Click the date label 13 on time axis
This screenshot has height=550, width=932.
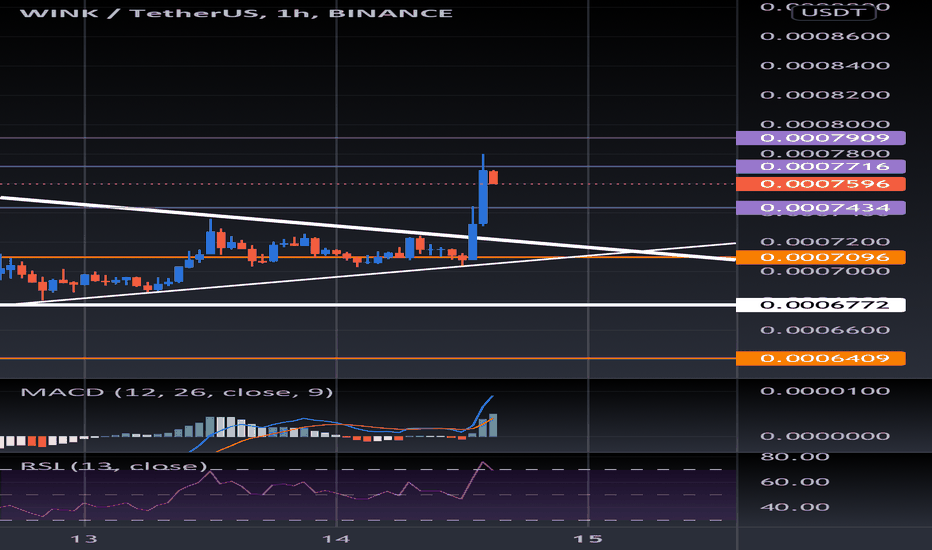click(x=84, y=539)
